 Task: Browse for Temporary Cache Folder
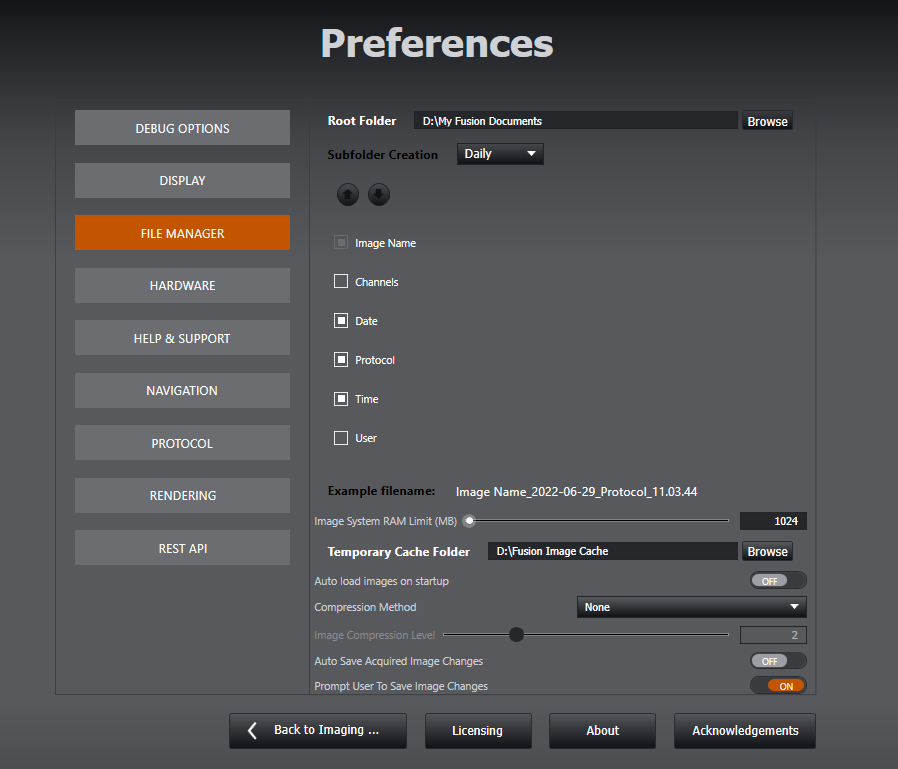(767, 551)
